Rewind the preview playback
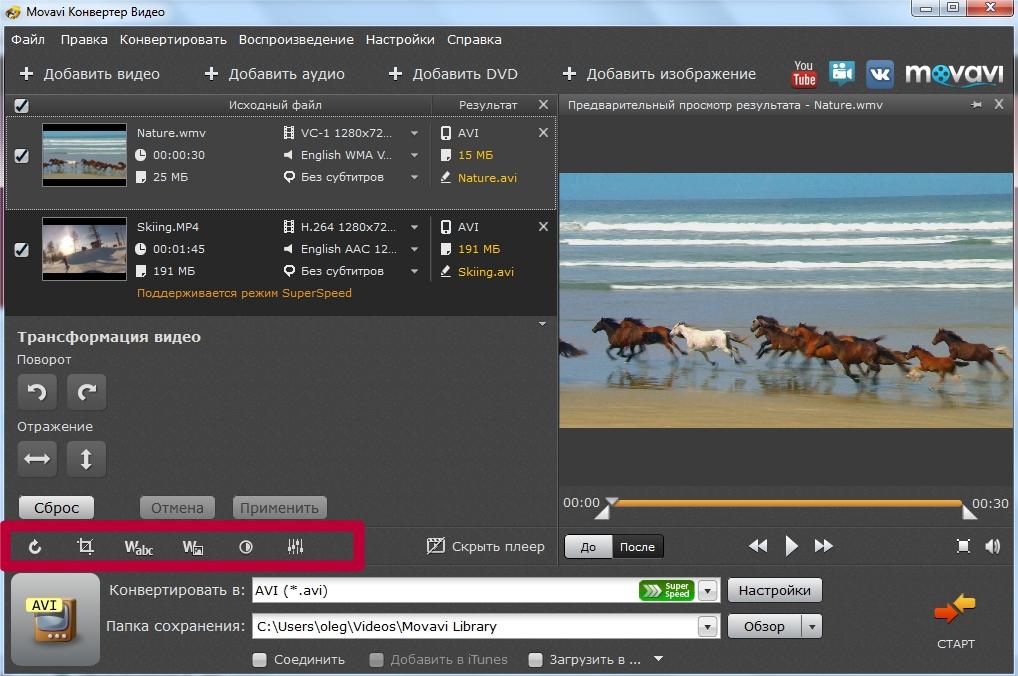Screen dimensions: 1018x676 point(758,545)
